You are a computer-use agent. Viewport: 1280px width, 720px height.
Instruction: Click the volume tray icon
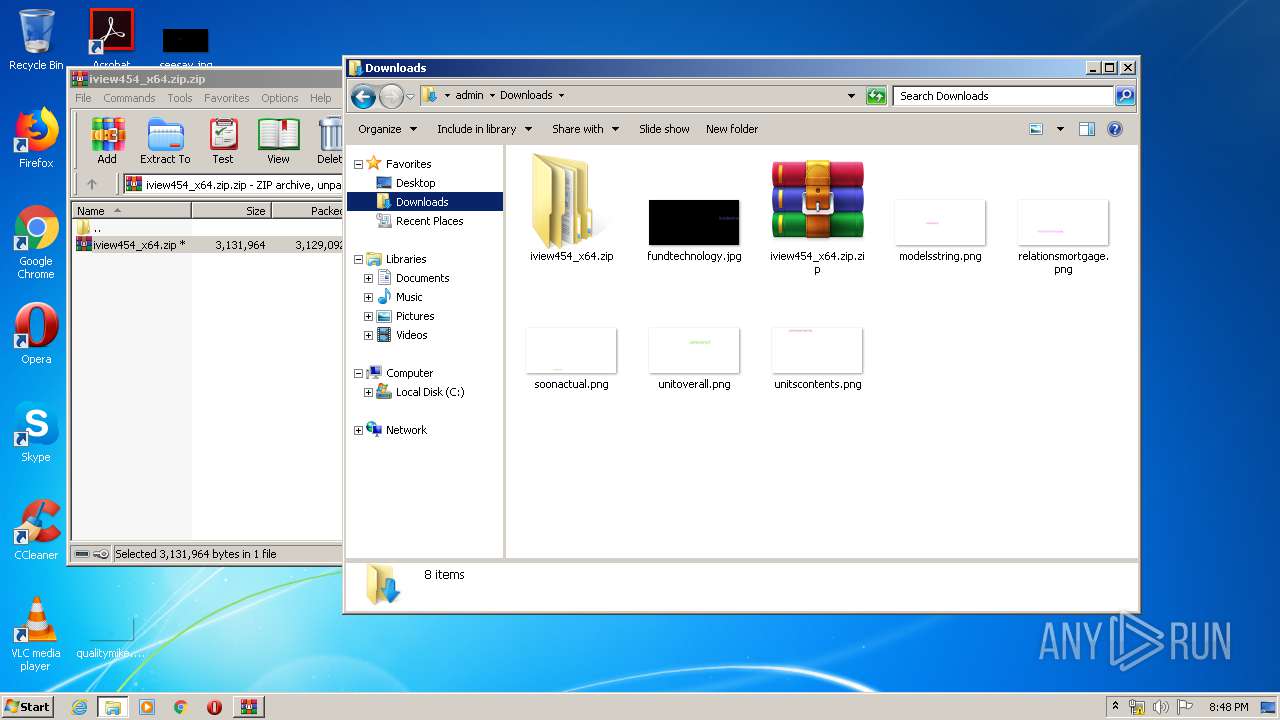[1161, 707]
